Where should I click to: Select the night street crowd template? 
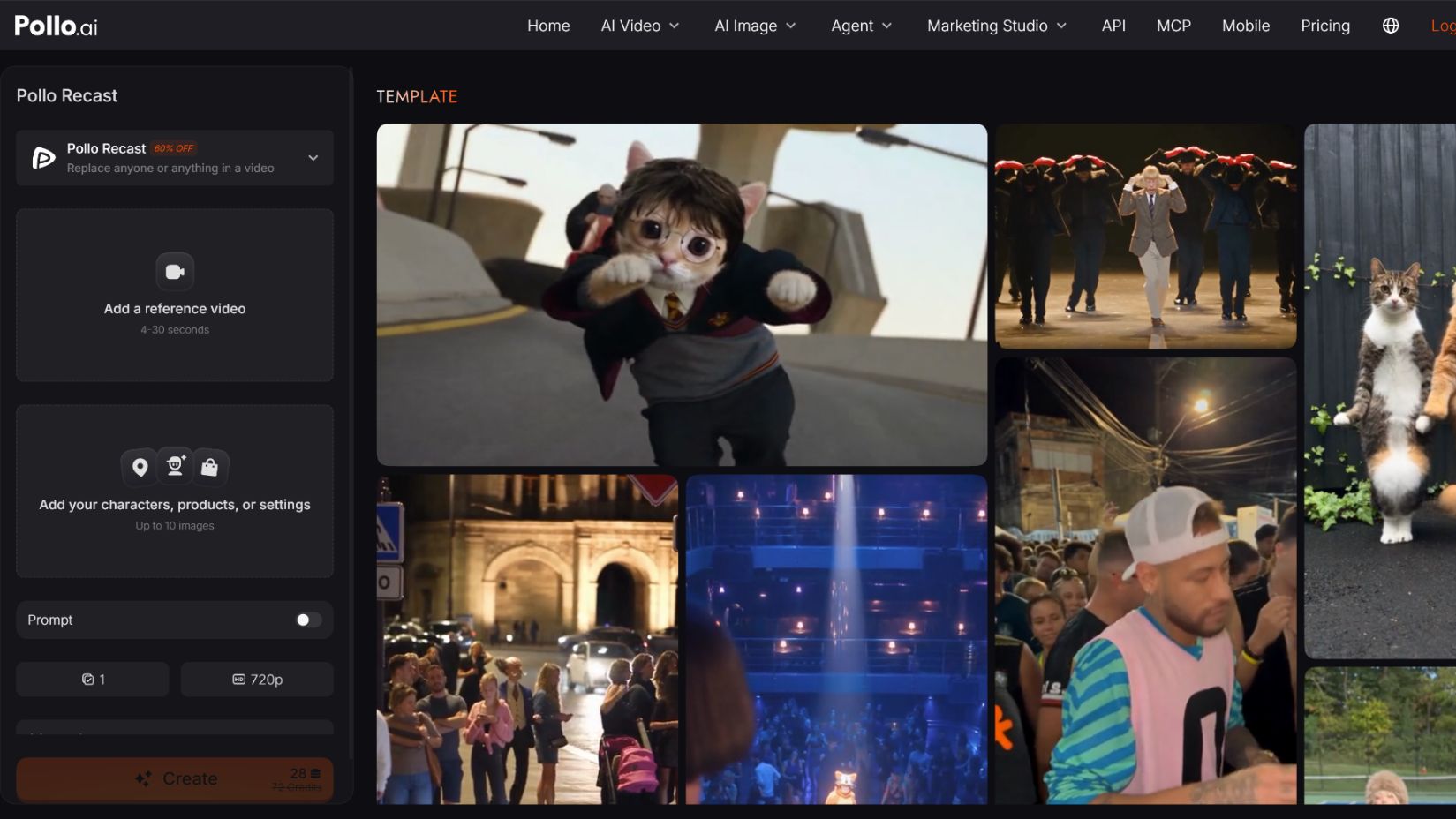[527, 639]
